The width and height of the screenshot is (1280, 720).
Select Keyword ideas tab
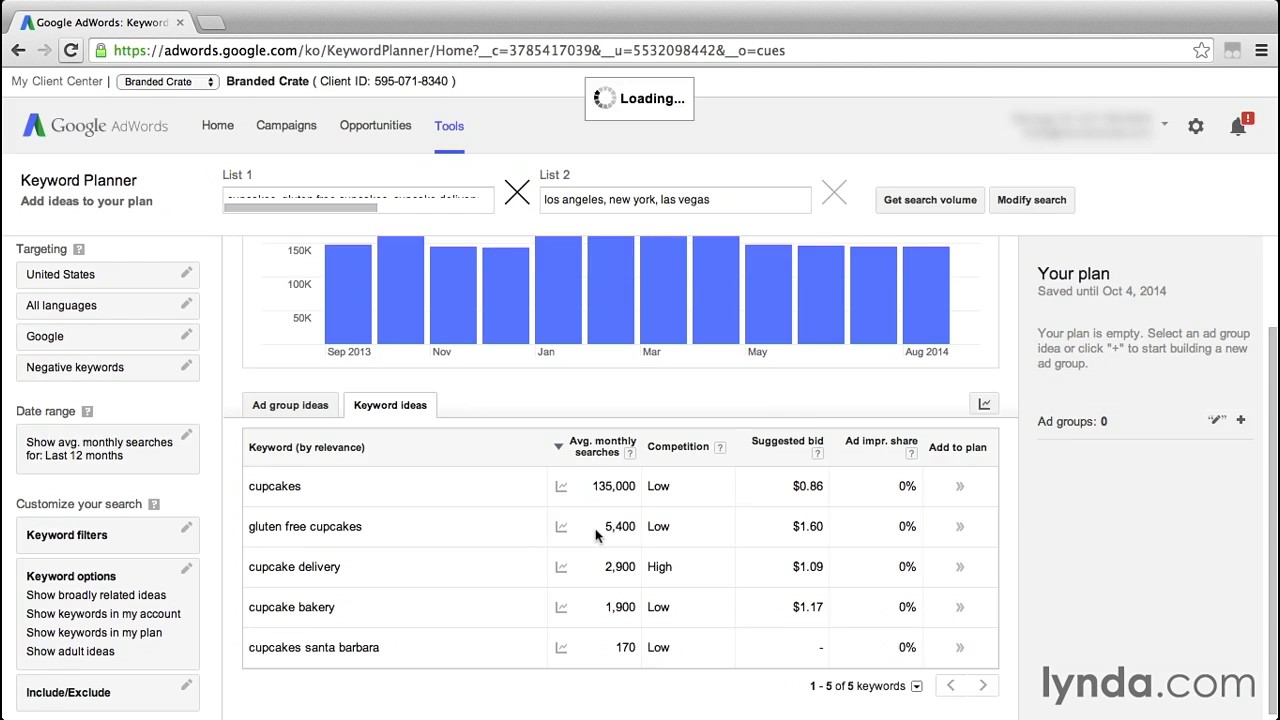pyautogui.click(x=390, y=405)
